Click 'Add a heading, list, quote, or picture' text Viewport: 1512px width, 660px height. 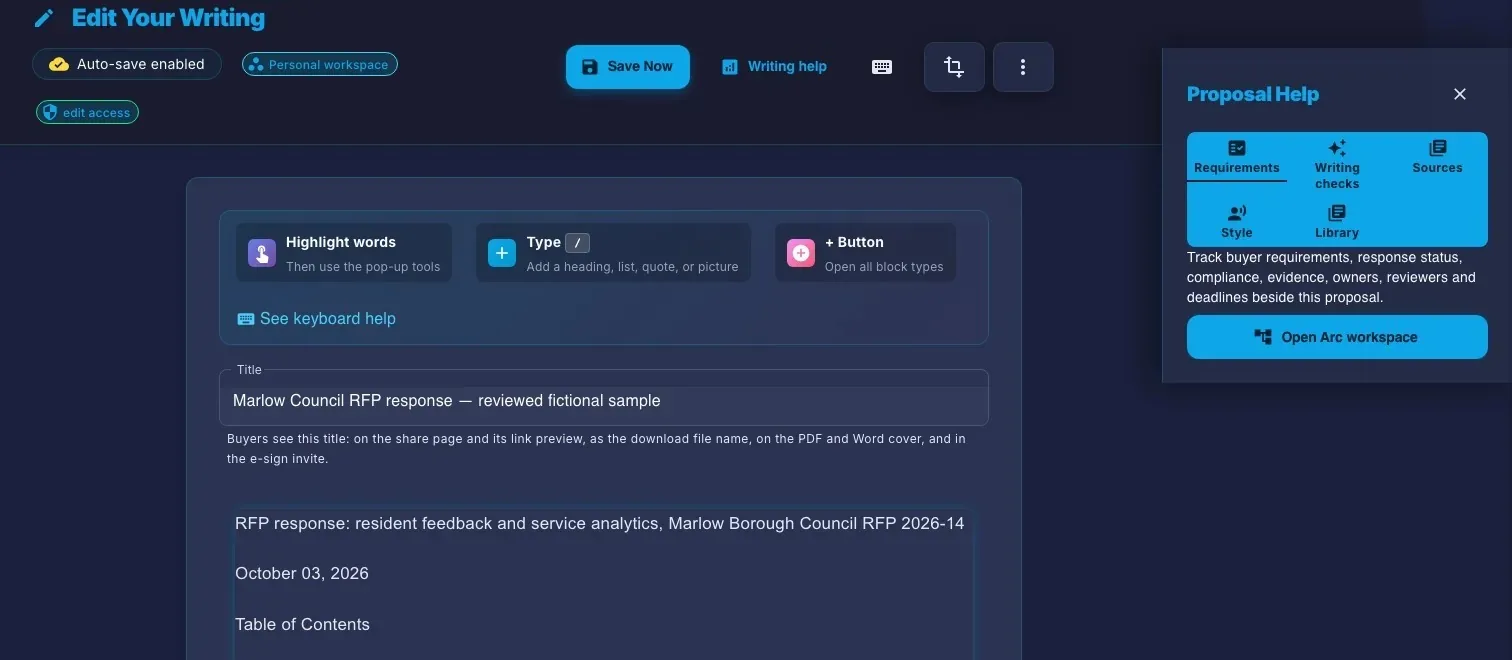632,267
